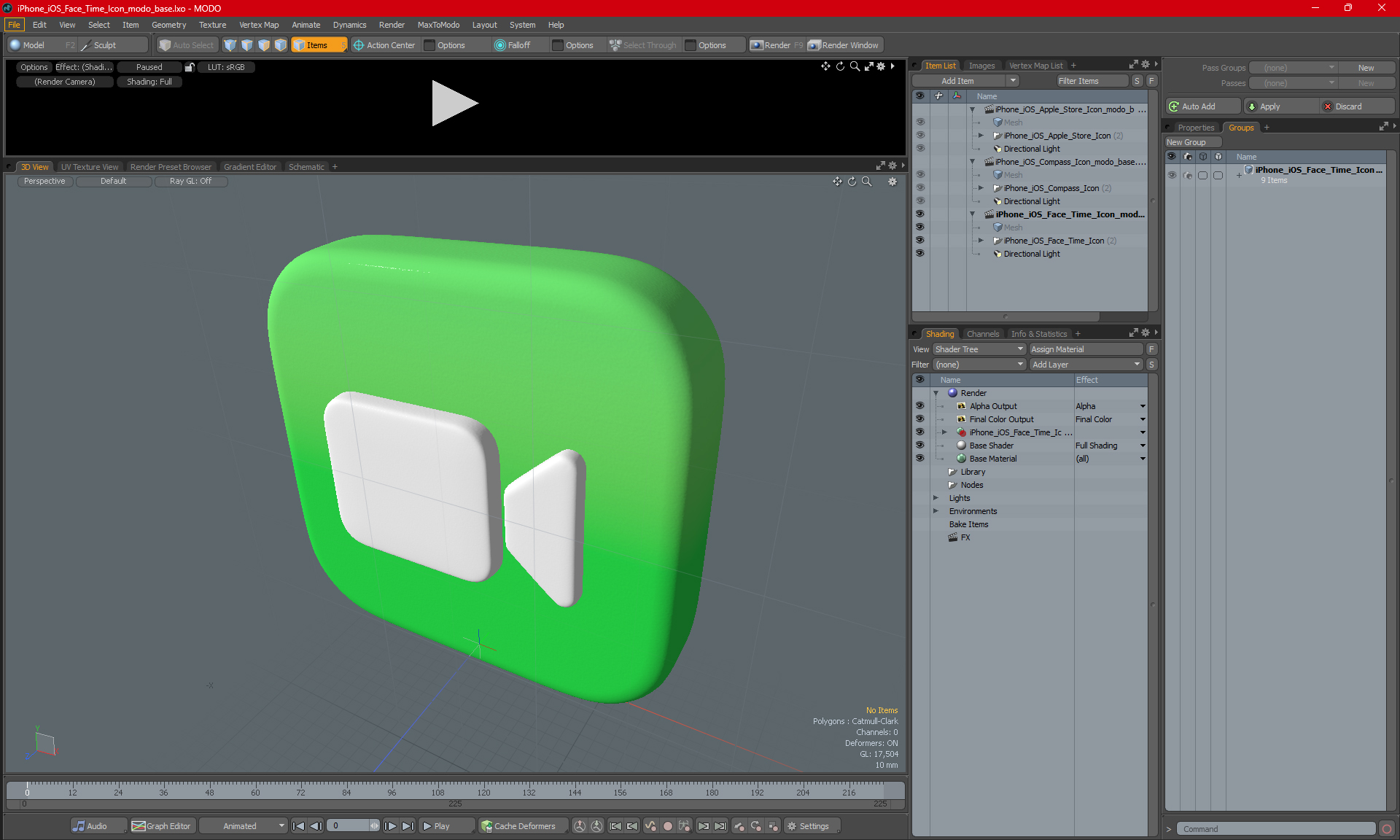The image size is (1400, 840).
Task: Click the Render F9 button
Action: (777, 45)
